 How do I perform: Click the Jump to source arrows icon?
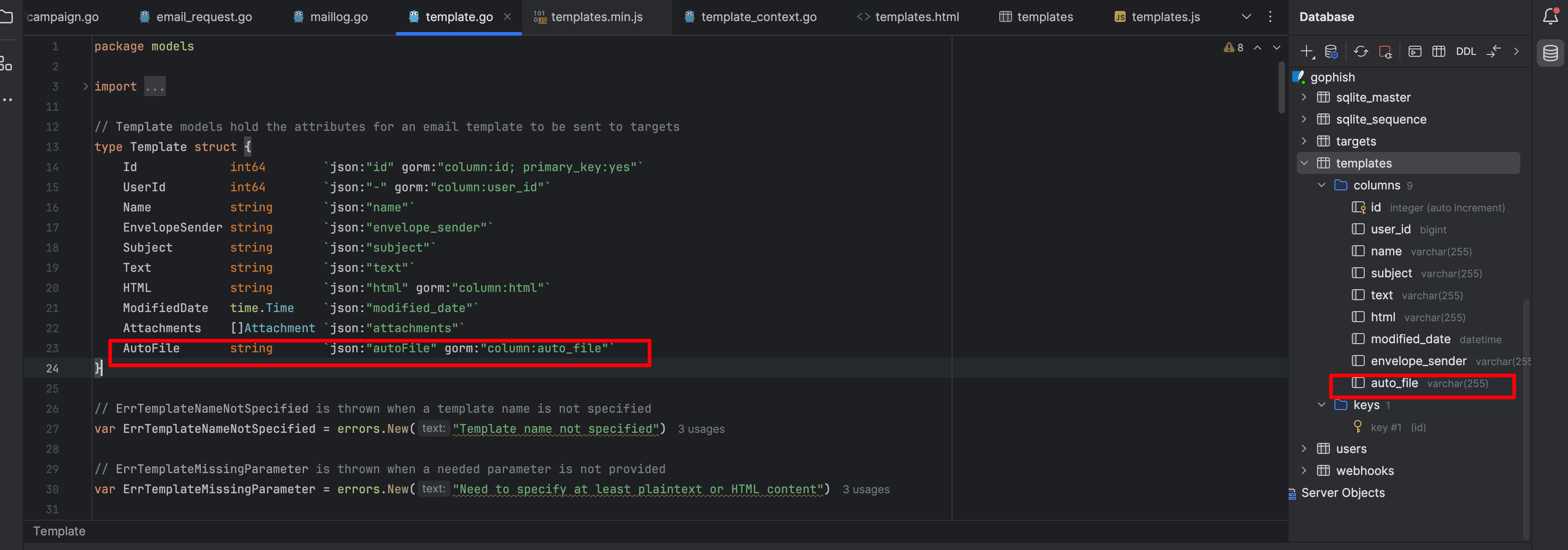(x=1494, y=52)
